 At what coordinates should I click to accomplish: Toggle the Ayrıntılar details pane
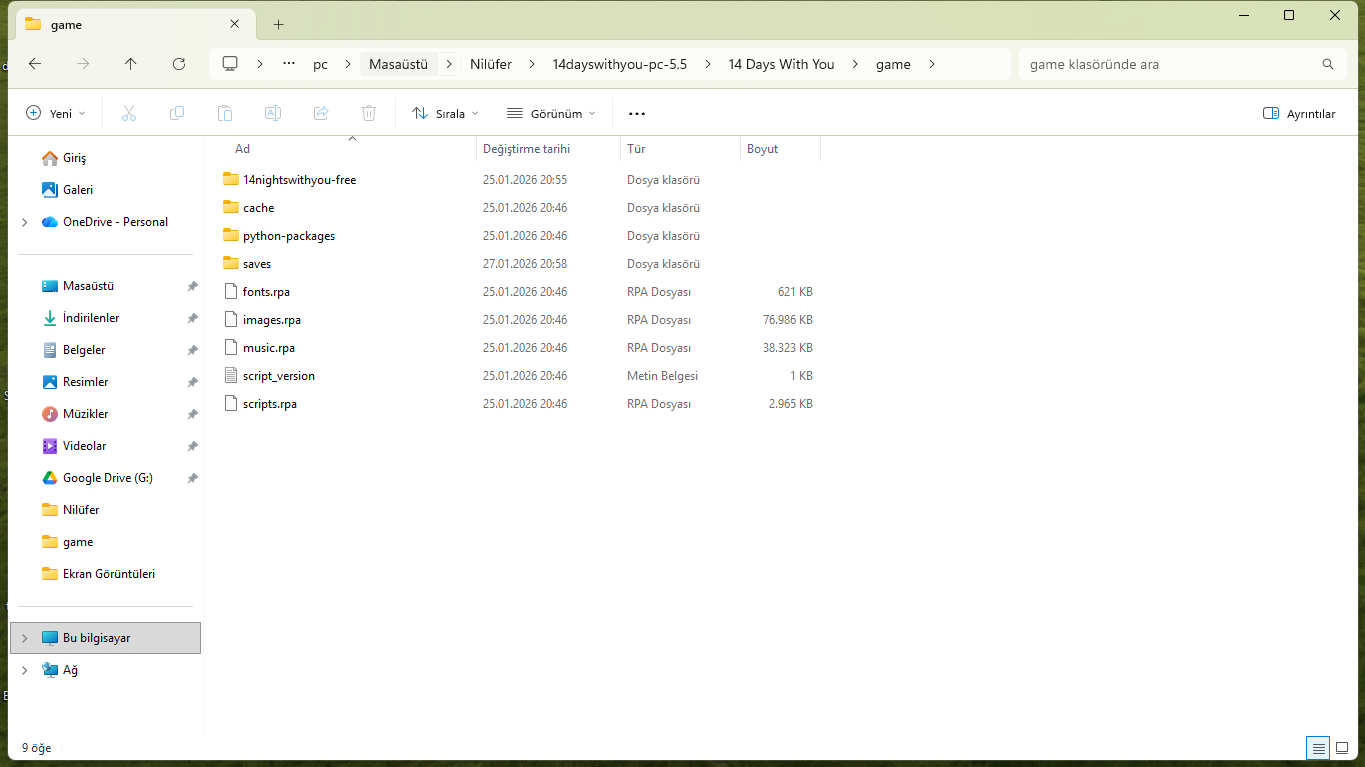(1299, 113)
